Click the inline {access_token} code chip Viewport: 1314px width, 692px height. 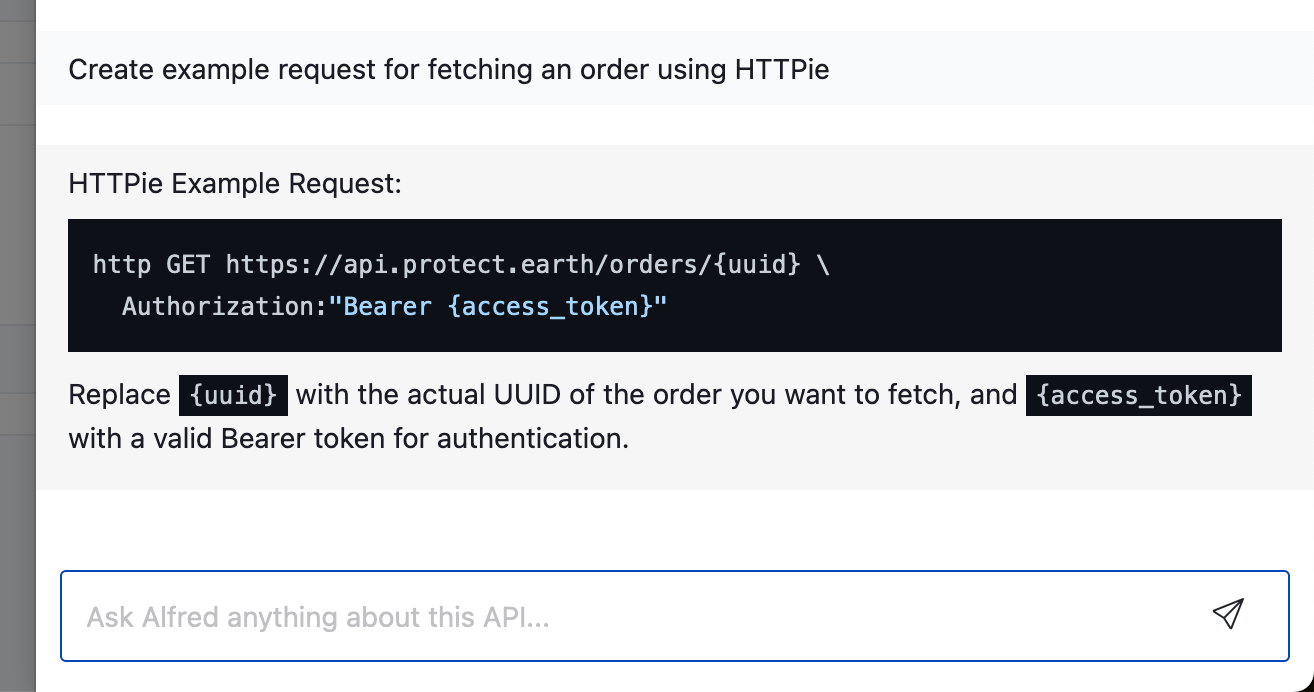[x=1139, y=395]
